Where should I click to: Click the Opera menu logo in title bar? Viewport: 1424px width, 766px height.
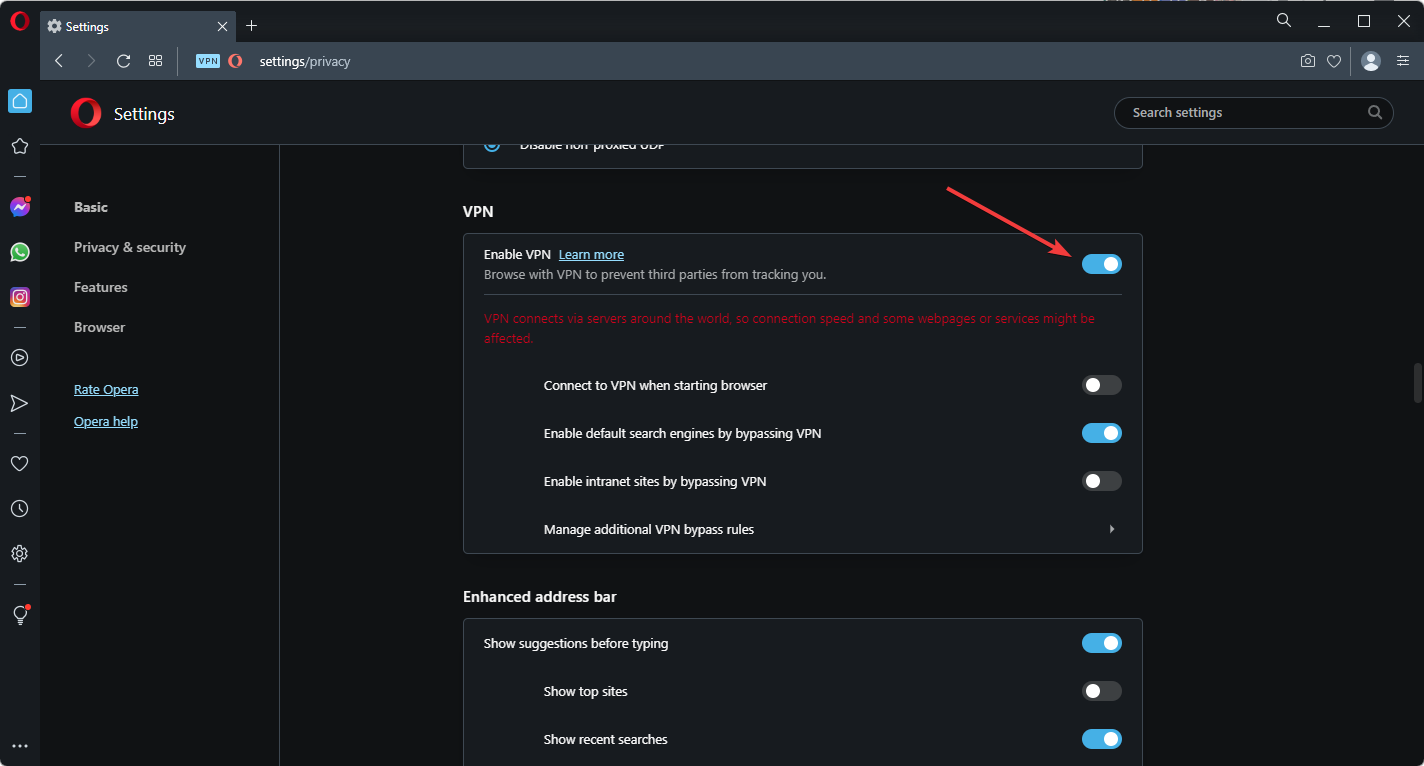click(19, 22)
